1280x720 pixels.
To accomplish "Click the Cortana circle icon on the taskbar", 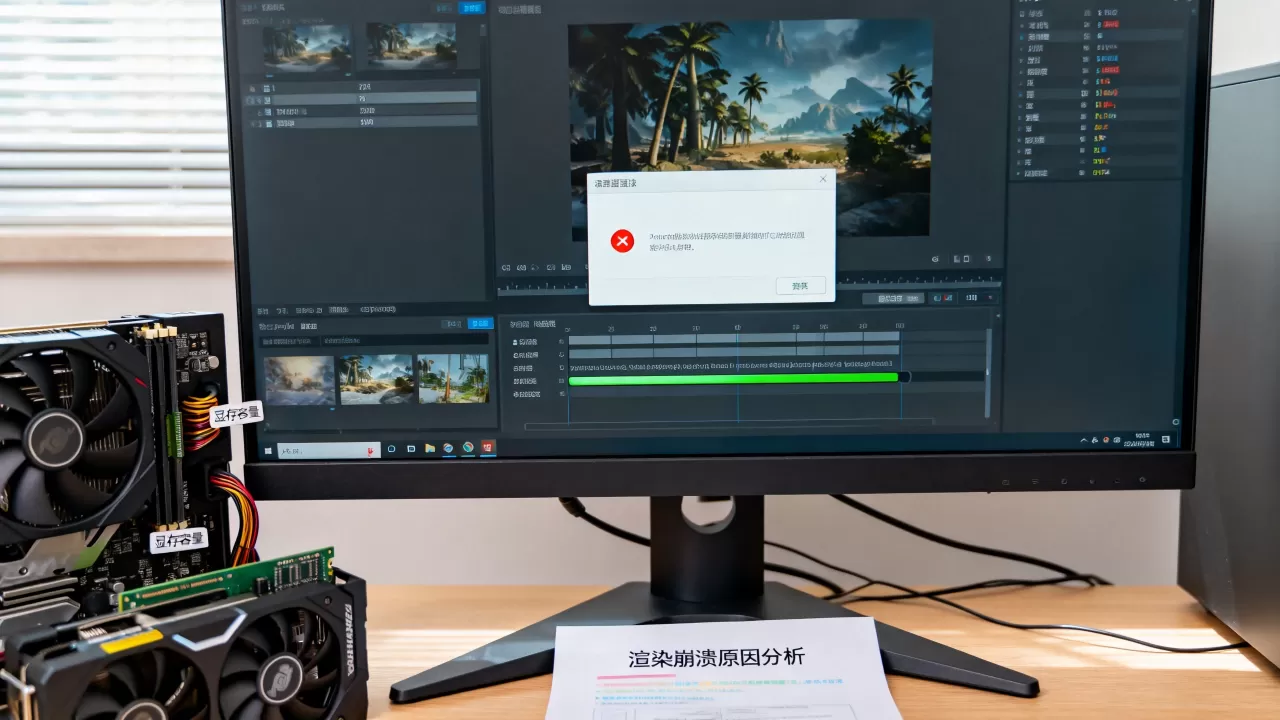I will (391, 449).
